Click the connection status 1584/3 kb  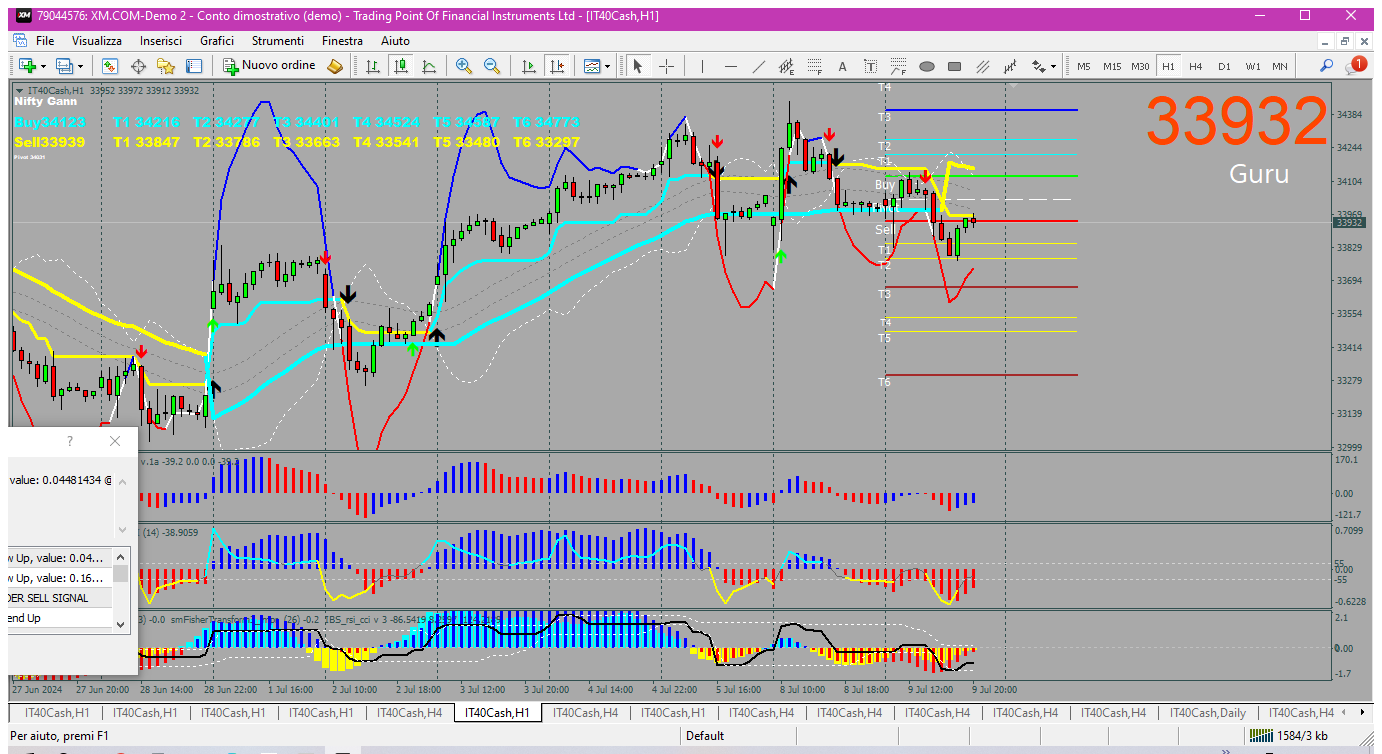point(1288,736)
